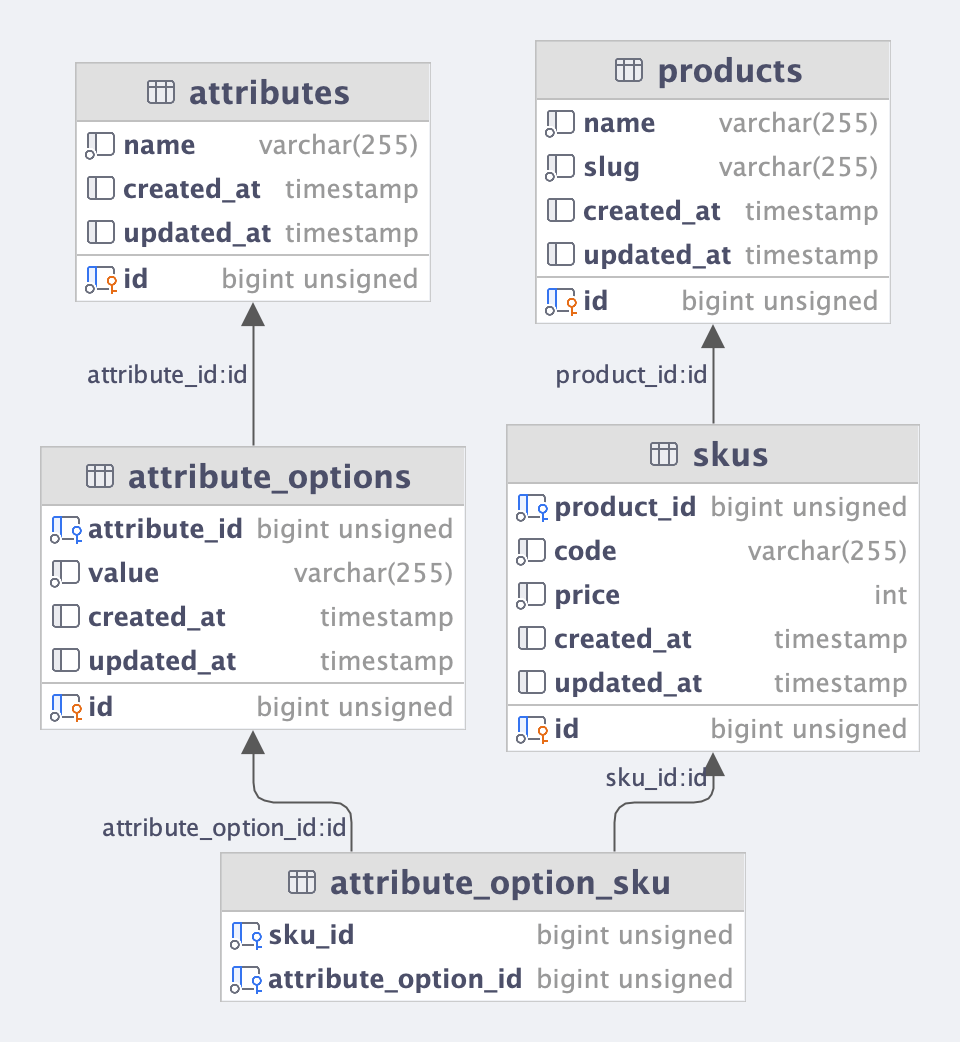960x1042 pixels.
Task: Select the attribute_id:id relationship label
Action: point(167,375)
